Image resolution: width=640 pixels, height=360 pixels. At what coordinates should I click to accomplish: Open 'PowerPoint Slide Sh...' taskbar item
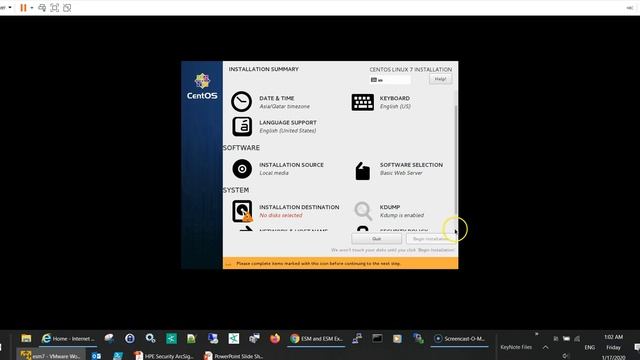coord(234,356)
